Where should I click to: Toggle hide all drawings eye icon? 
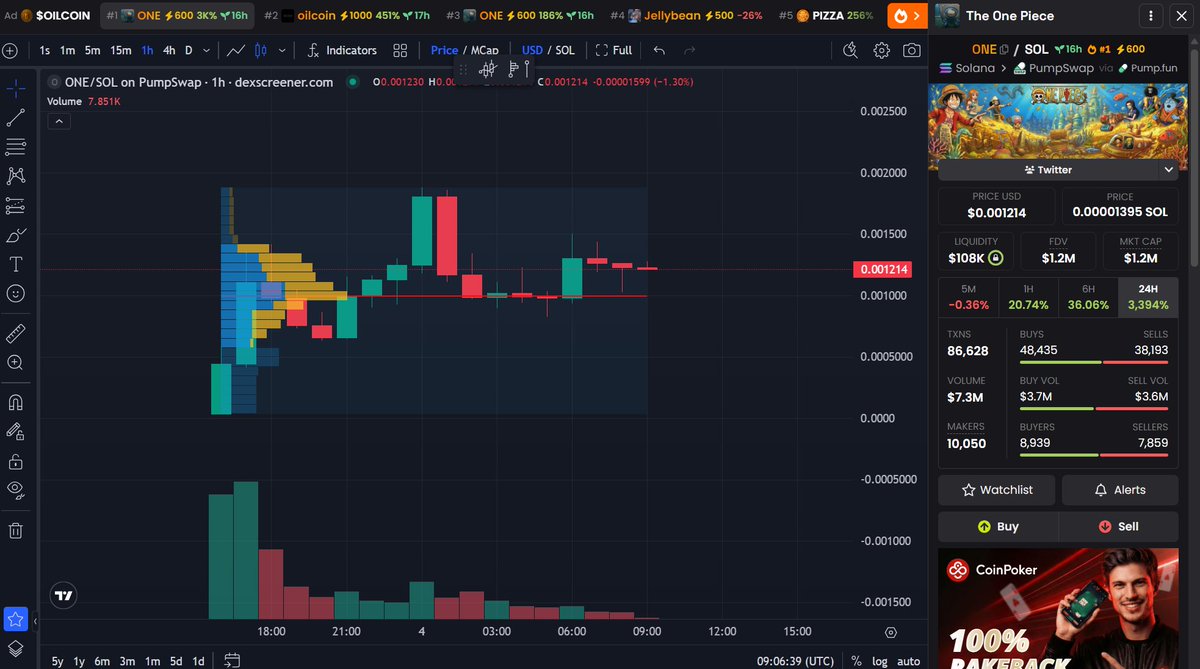pos(16,490)
